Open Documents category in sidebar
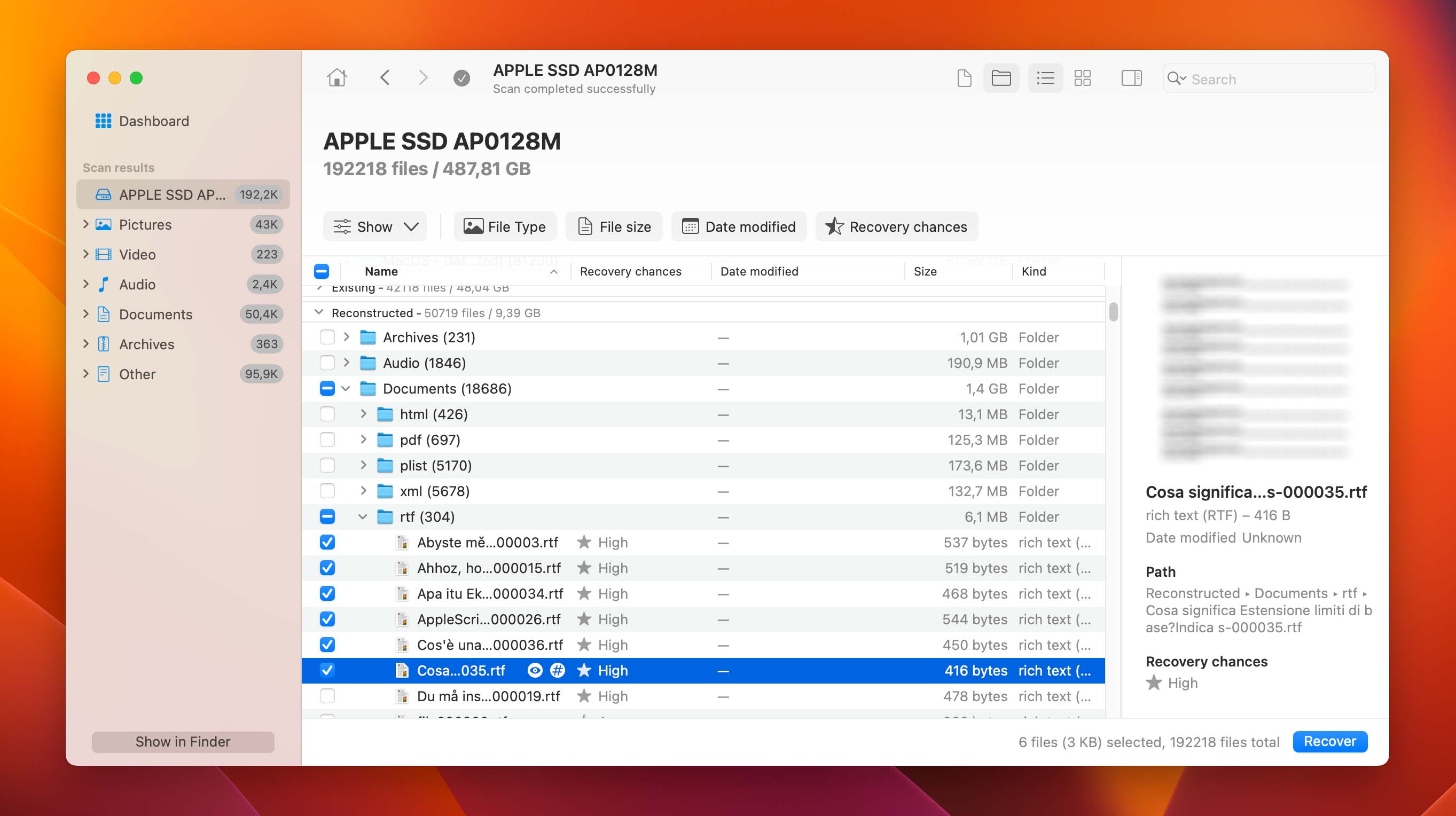This screenshot has width=1456, height=816. click(x=183, y=314)
